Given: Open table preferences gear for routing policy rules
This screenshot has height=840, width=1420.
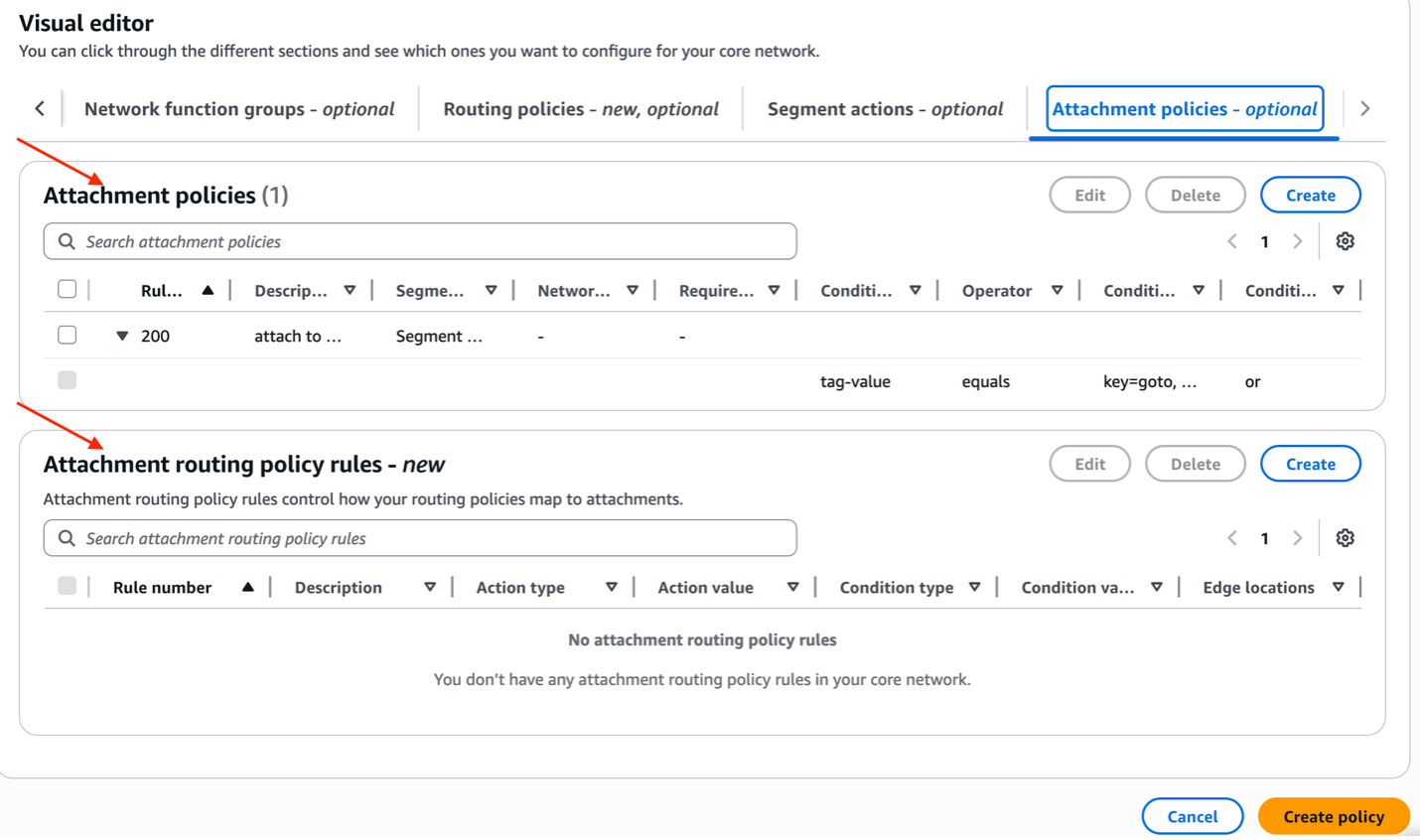Looking at the screenshot, I should [x=1346, y=537].
